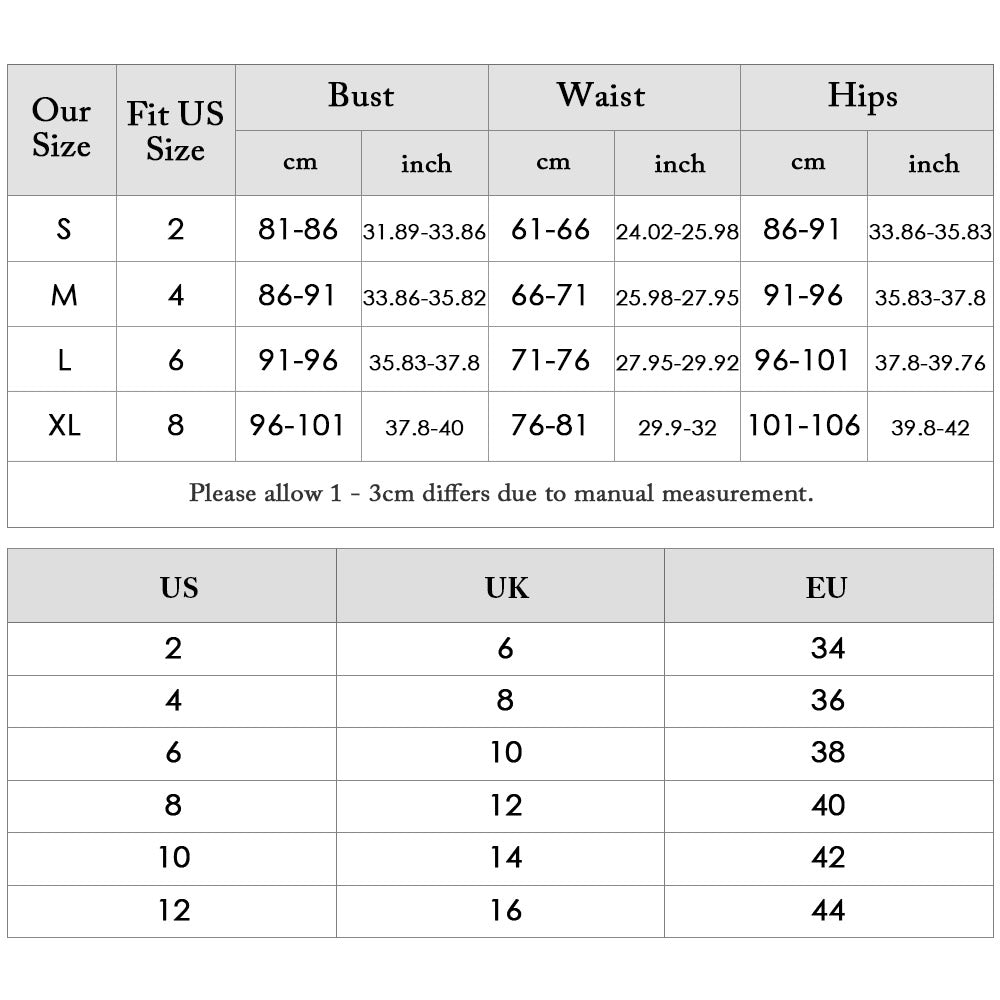Click the UK header in conversion table
This screenshot has width=1000, height=1000.
[x=506, y=587]
